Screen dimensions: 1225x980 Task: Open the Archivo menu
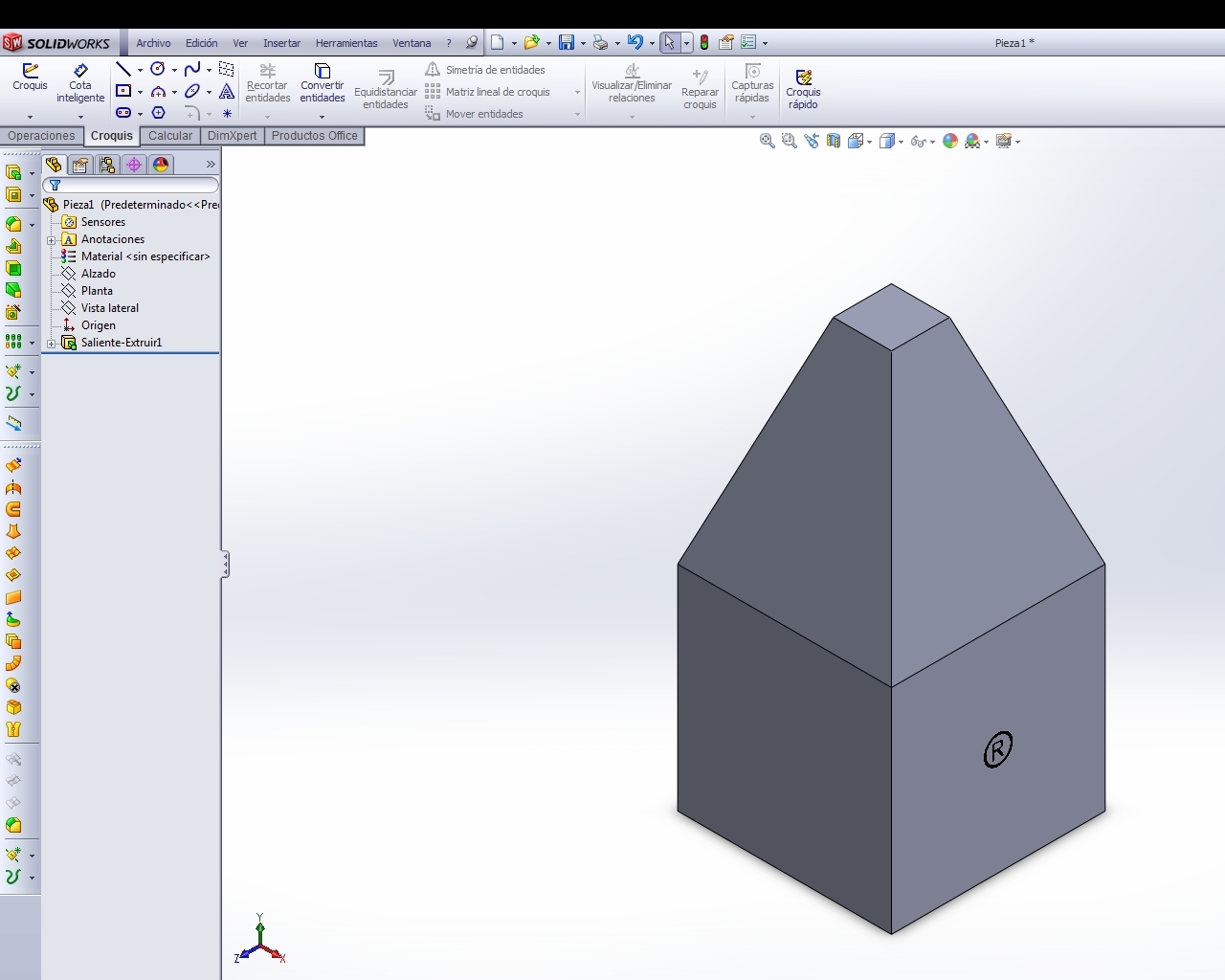(153, 43)
